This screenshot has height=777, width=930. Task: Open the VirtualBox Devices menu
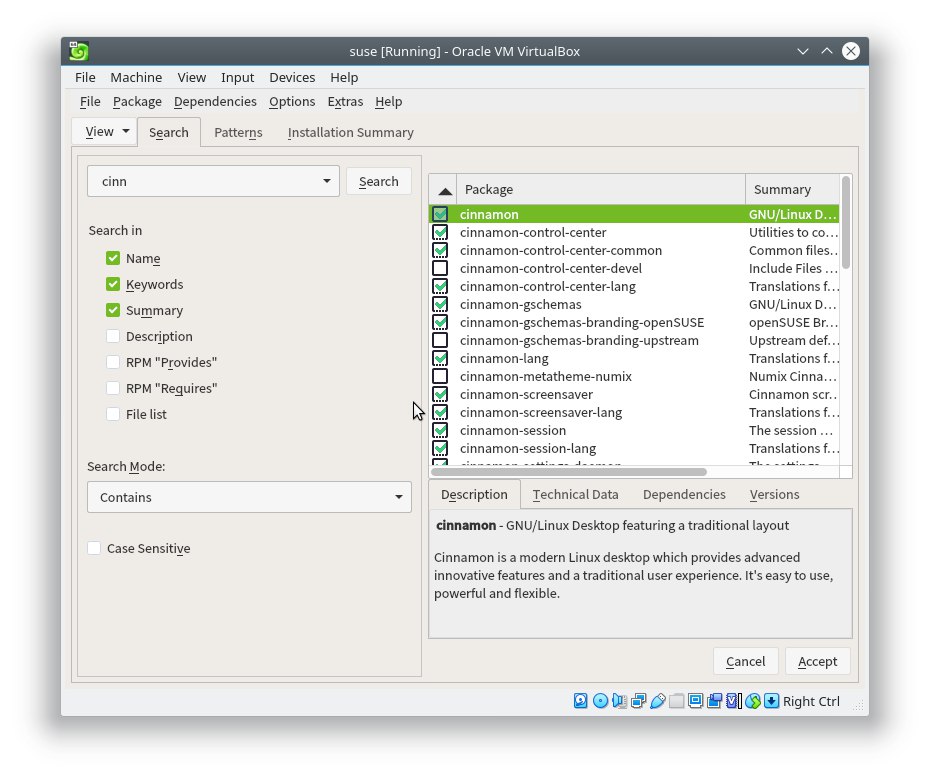pos(292,77)
